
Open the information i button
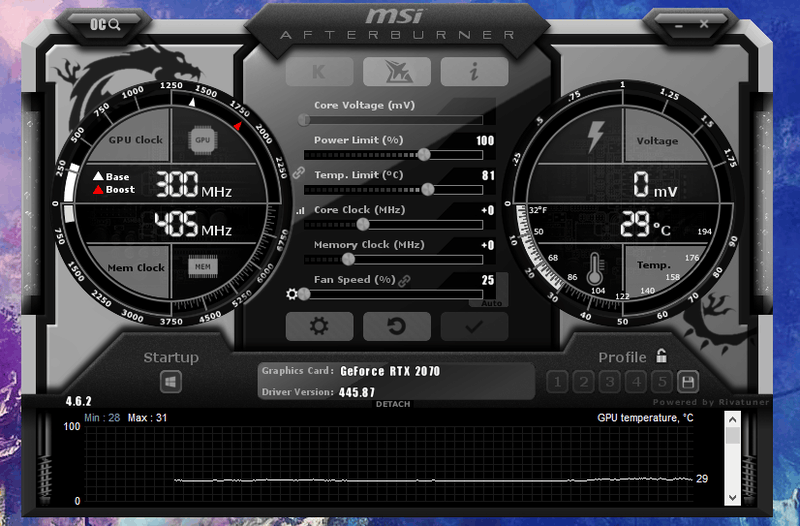(x=474, y=71)
